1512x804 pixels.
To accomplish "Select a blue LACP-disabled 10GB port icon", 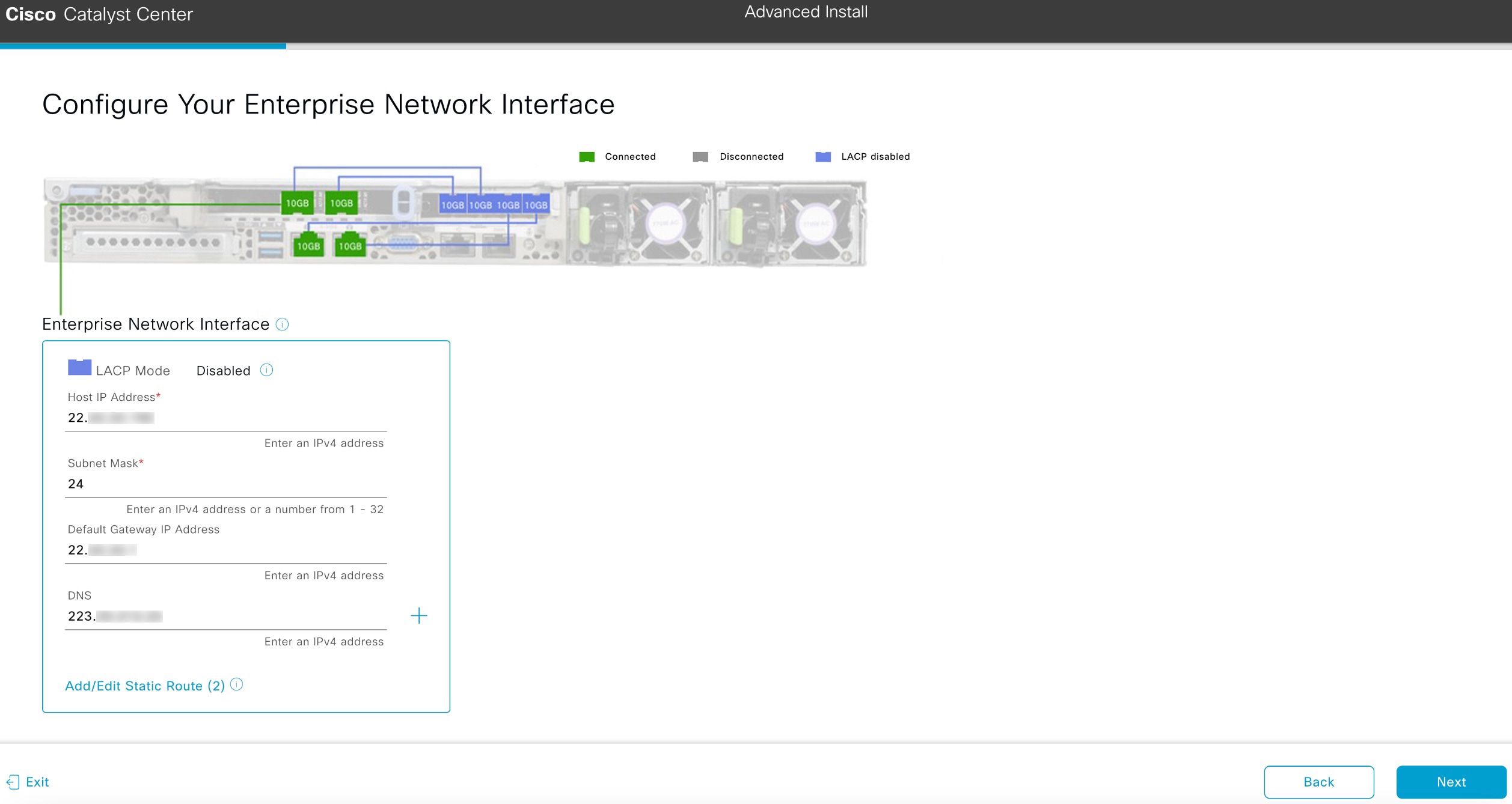I will click(454, 204).
